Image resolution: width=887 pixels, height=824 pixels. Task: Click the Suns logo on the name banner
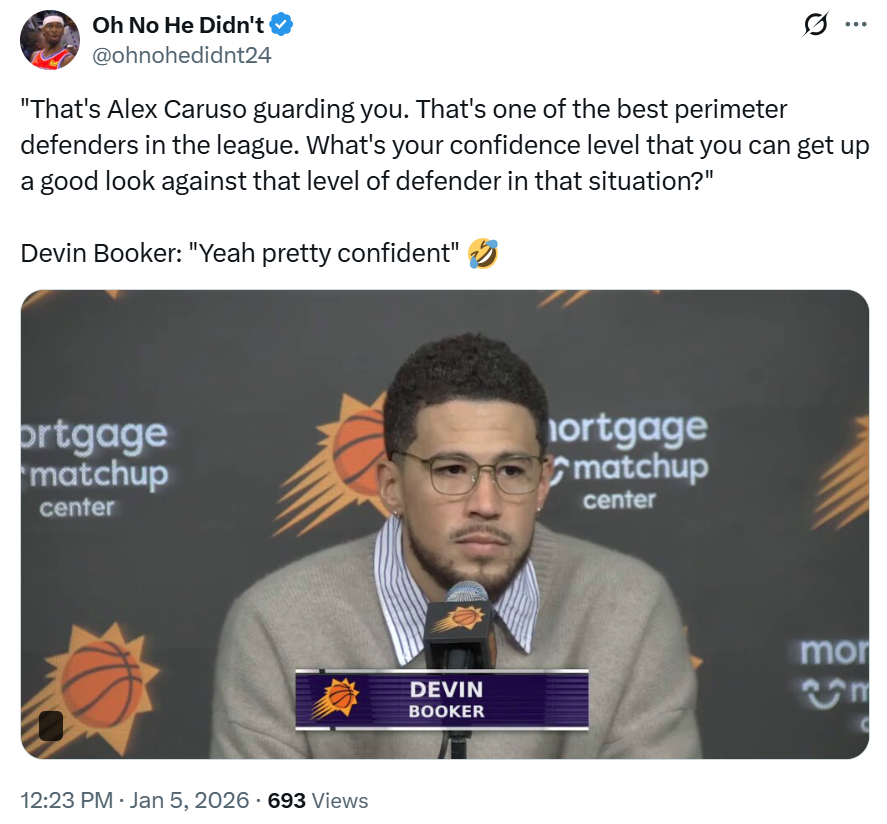point(334,698)
